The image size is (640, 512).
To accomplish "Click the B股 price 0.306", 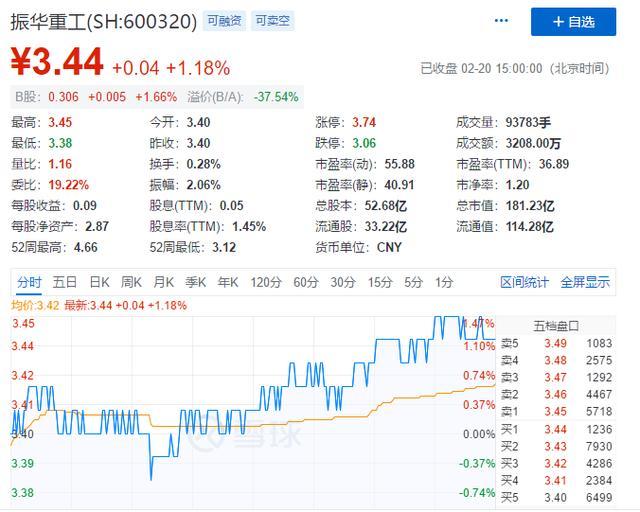I will pyautogui.click(x=63, y=97).
